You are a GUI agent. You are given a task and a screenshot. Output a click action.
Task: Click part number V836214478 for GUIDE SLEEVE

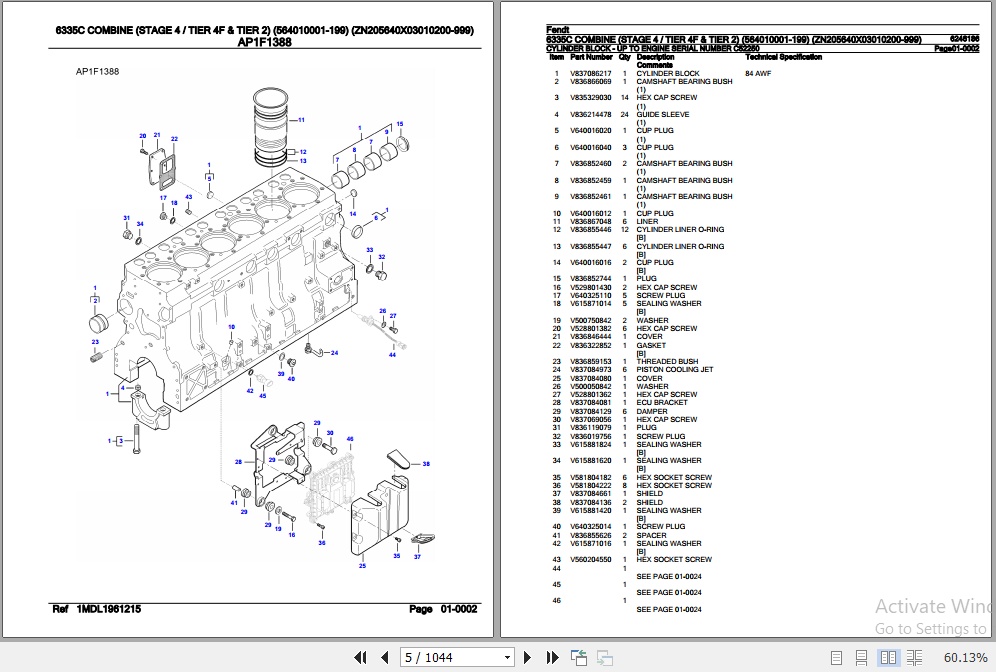click(591, 115)
